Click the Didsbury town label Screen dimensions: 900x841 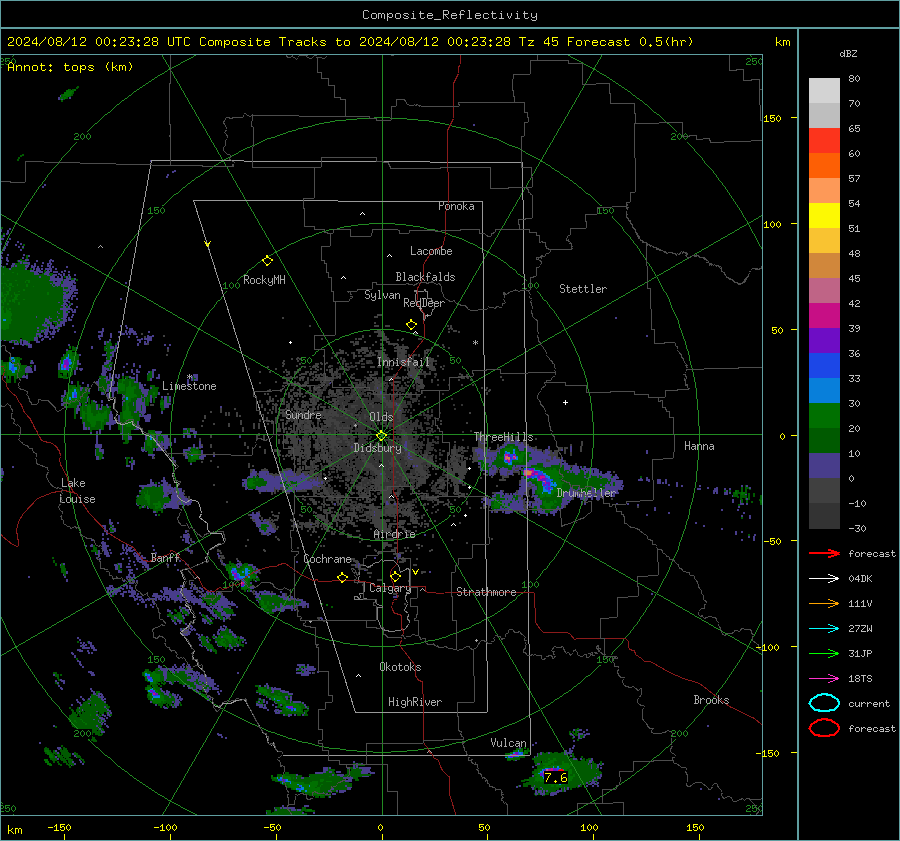click(377, 448)
